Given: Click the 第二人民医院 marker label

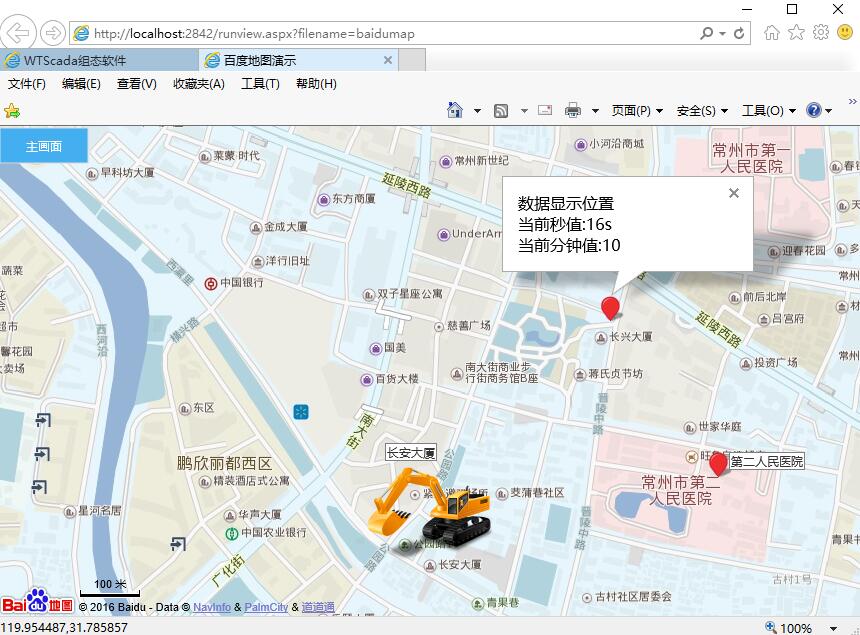Looking at the screenshot, I should click(x=767, y=462).
